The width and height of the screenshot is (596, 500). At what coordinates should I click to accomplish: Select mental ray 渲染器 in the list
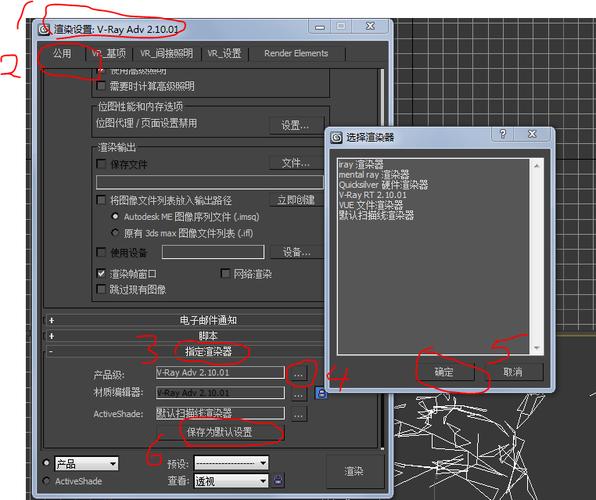tap(374, 175)
